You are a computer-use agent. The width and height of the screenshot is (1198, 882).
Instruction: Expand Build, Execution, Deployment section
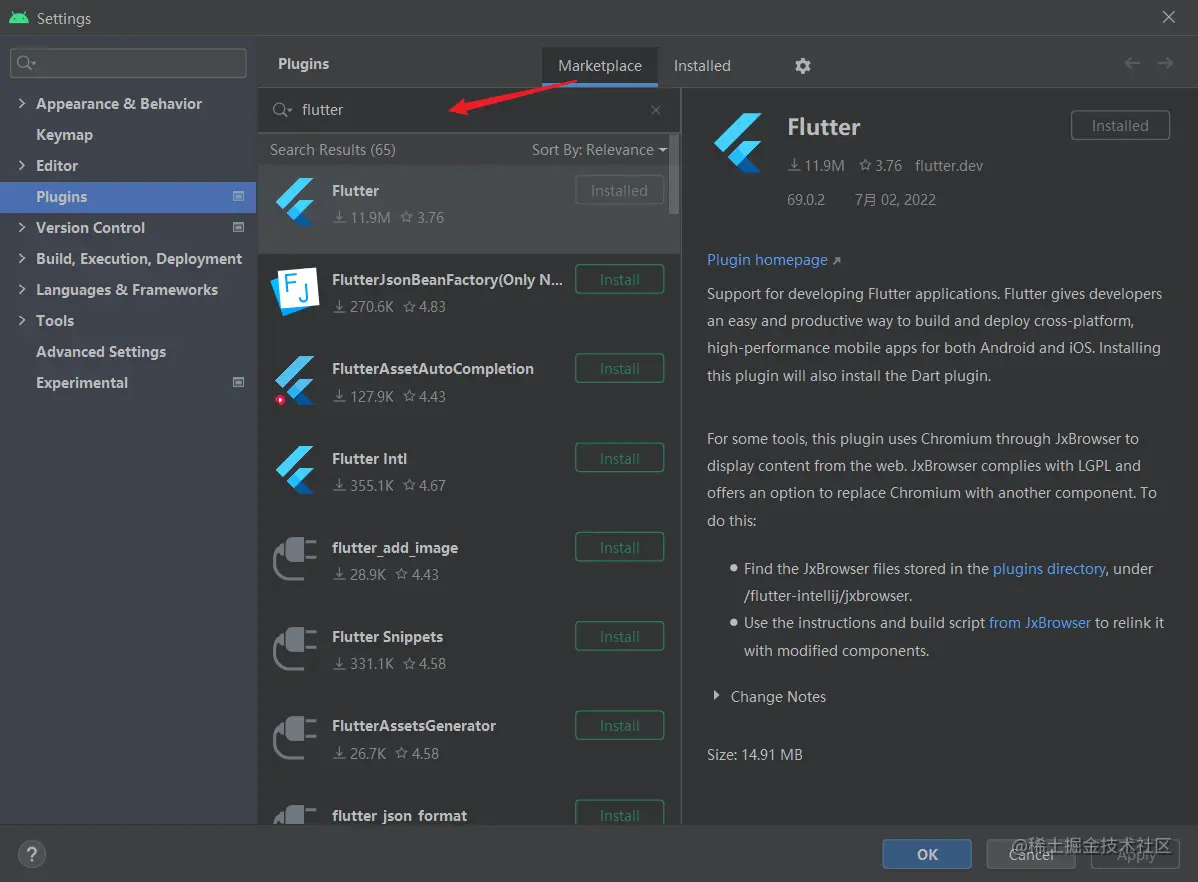(21, 258)
